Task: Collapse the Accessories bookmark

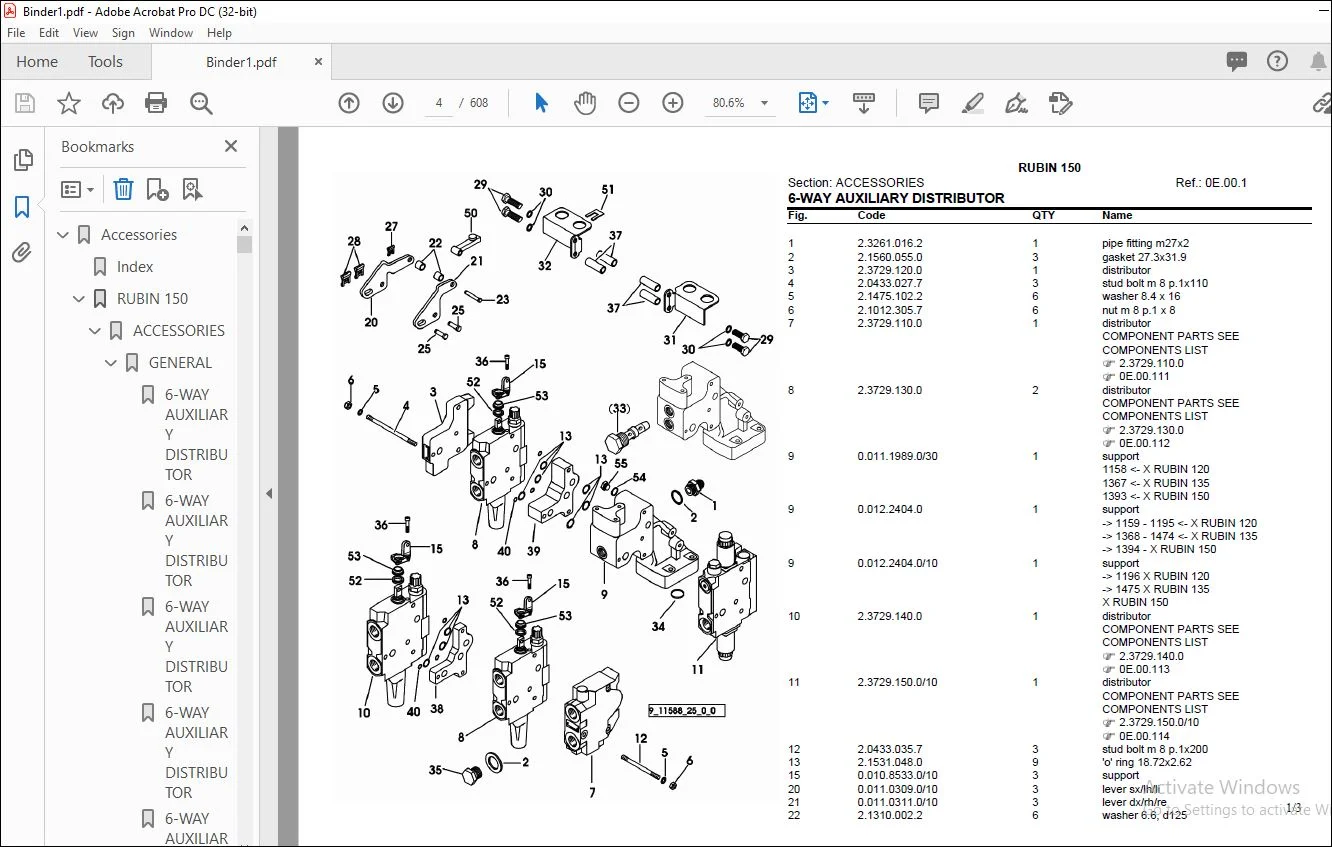Action: pos(64,235)
